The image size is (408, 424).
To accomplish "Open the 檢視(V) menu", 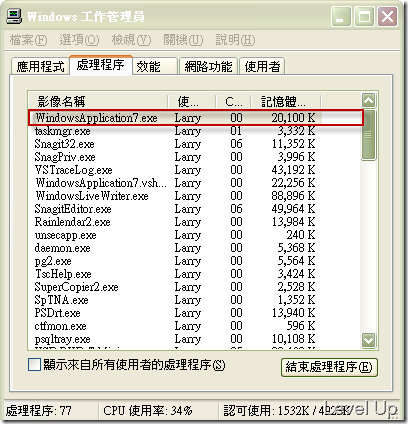I will point(131,40).
